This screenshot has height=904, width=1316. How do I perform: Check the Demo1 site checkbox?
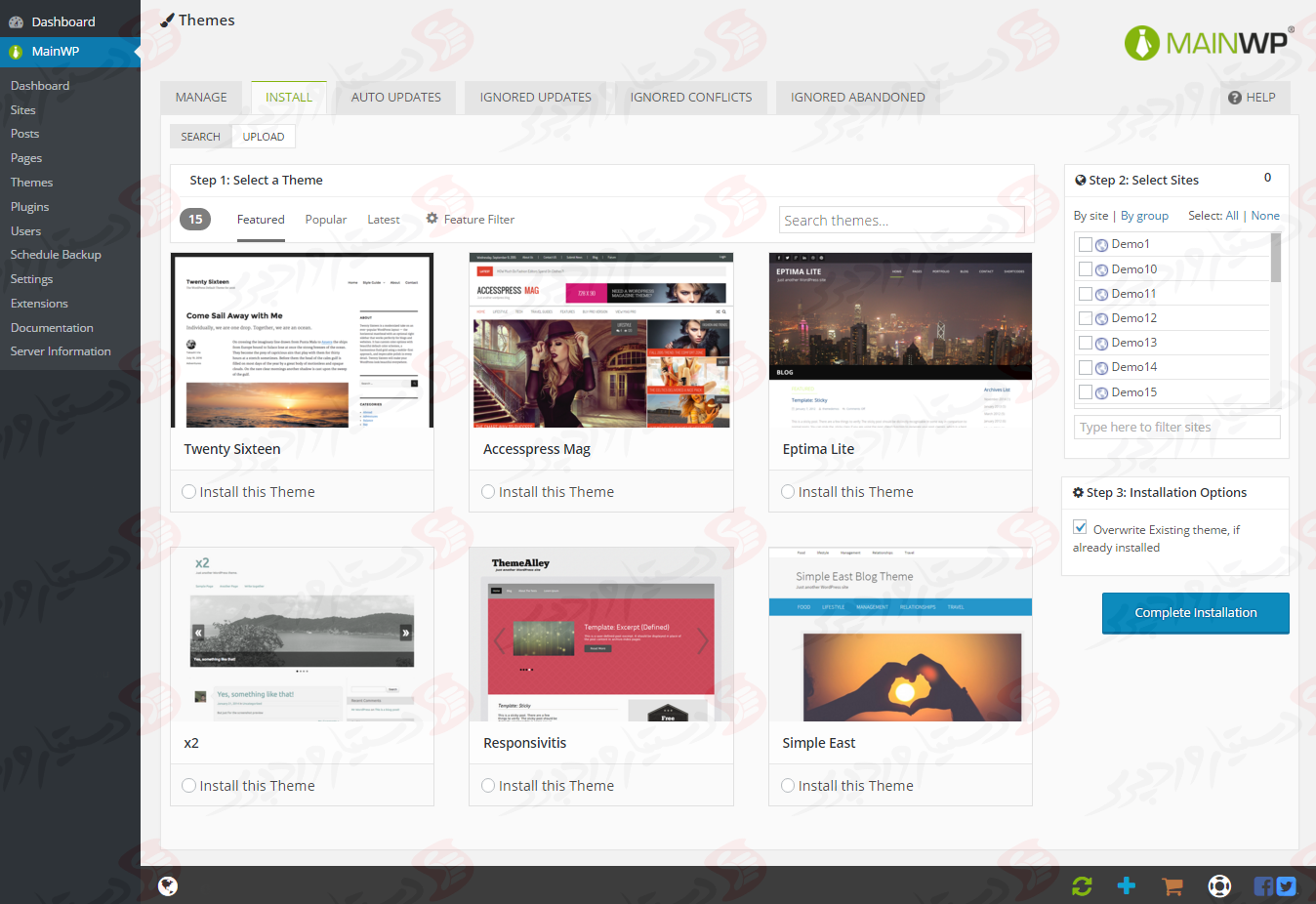click(x=1085, y=244)
